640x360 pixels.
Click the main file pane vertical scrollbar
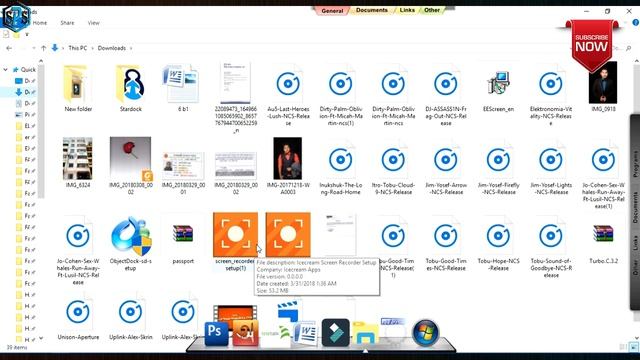636,200
